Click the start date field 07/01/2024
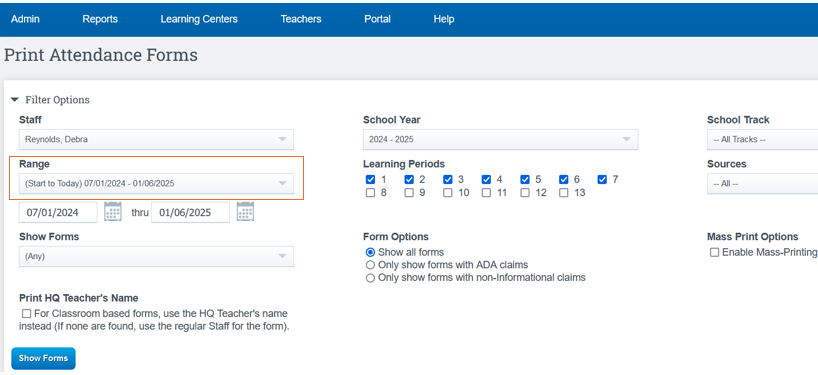Viewport: 818px width, 375px height. (x=58, y=213)
